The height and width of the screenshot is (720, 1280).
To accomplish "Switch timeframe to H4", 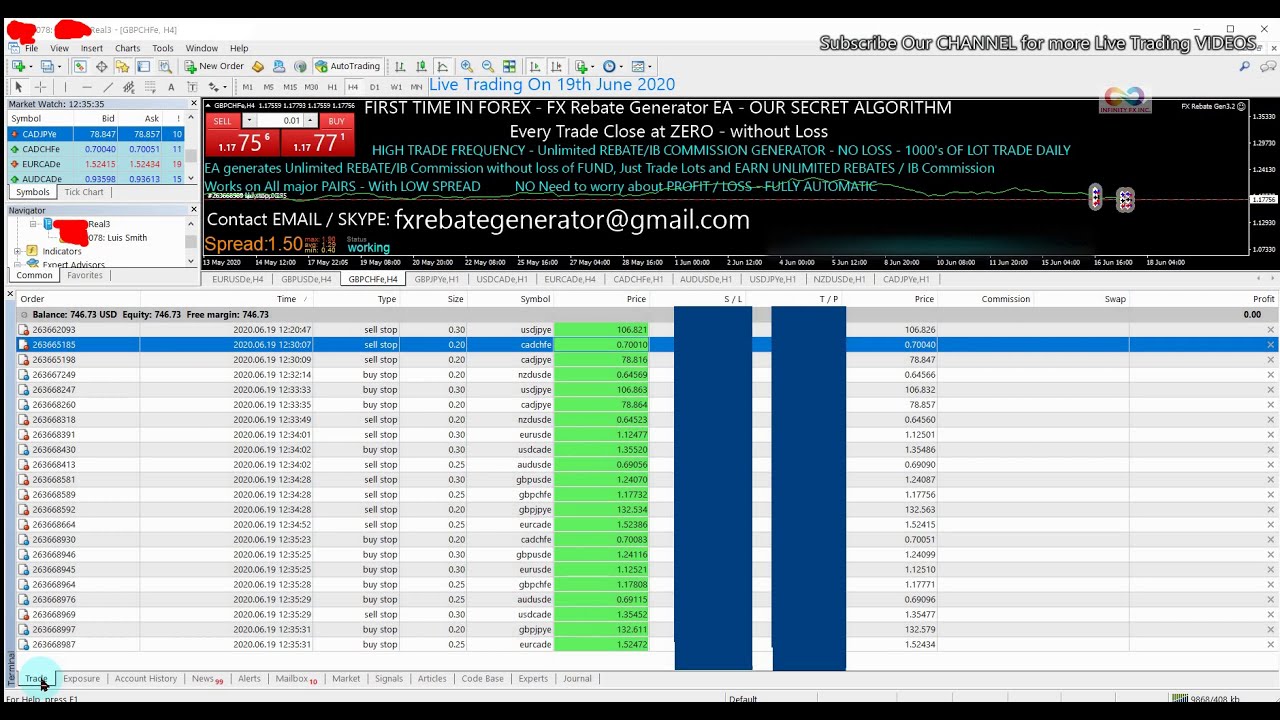I will pos(353,87).
